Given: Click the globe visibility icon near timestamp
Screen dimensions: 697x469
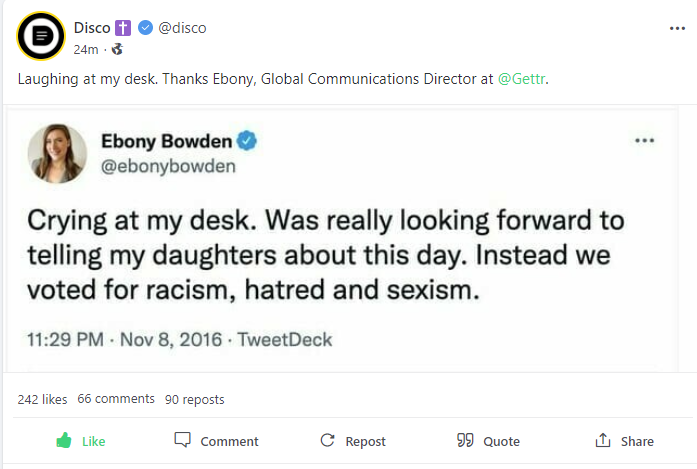Looking at the screenshot, I should coord(117,48).
